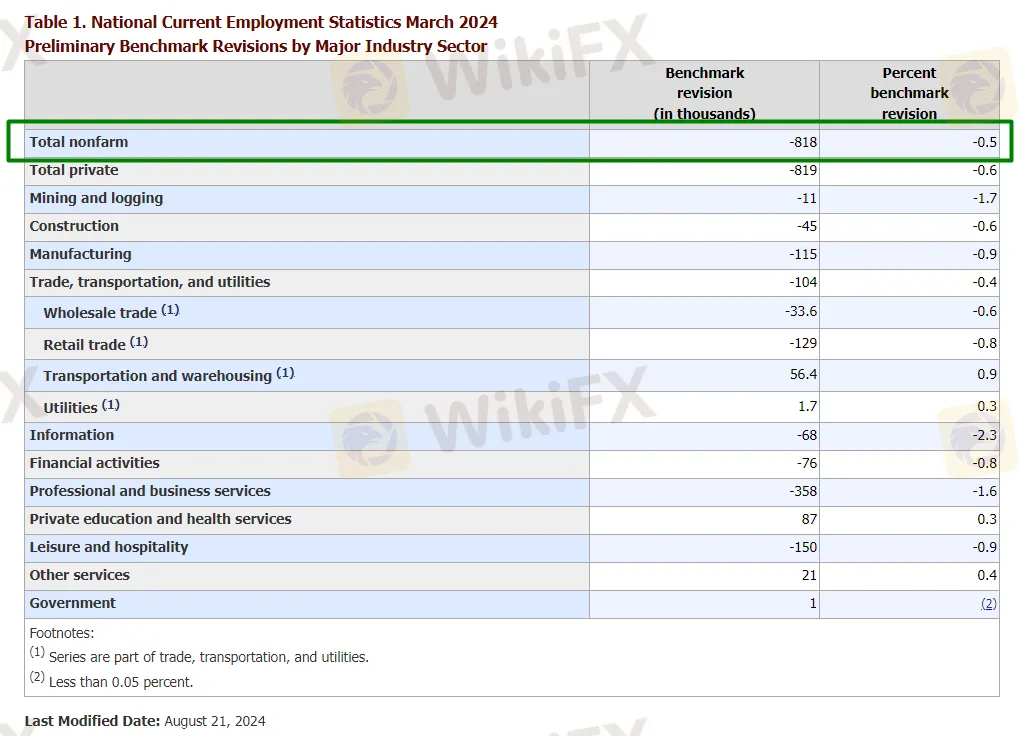Select the 'Less than 0.05 percent' footnote text
Viewport: 1021px width, 736px height.
[x=121, y=682]
